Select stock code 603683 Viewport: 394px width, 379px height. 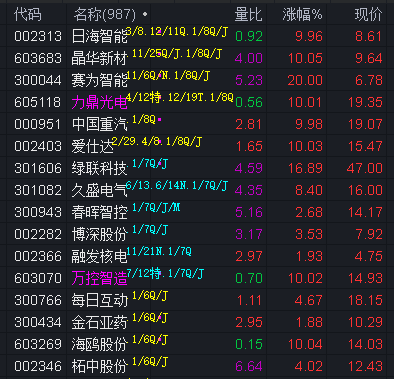coord(38,58)
